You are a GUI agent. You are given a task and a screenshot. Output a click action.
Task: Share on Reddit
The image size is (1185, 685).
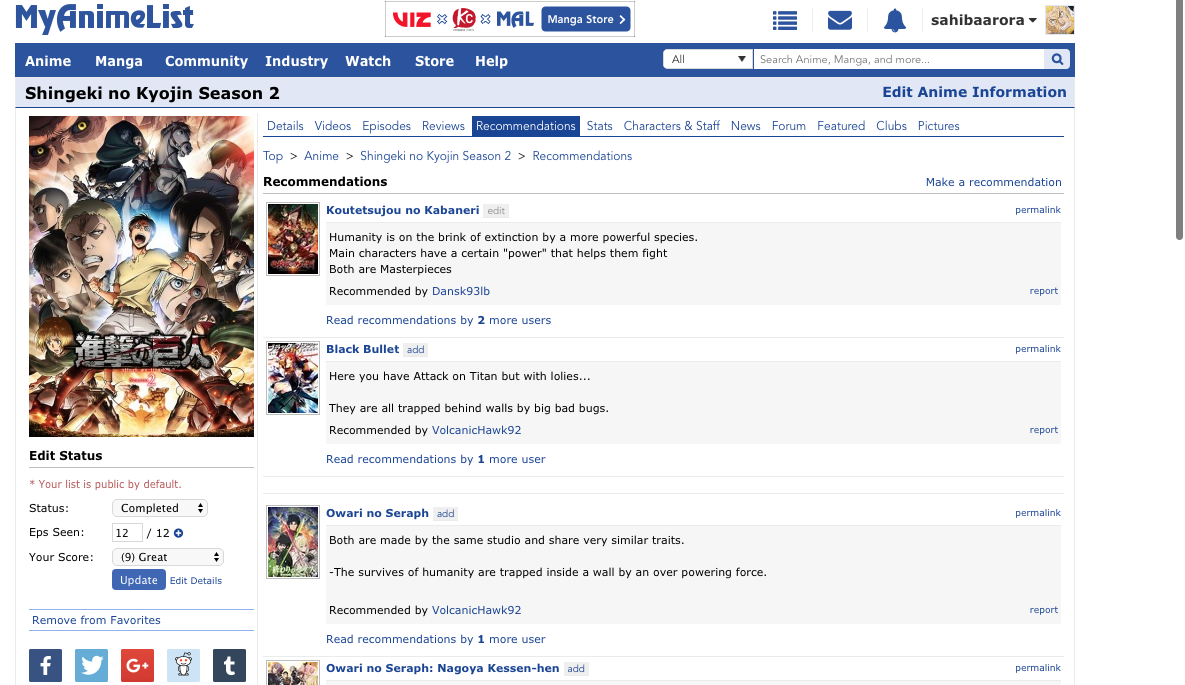[x=184, y=665]
